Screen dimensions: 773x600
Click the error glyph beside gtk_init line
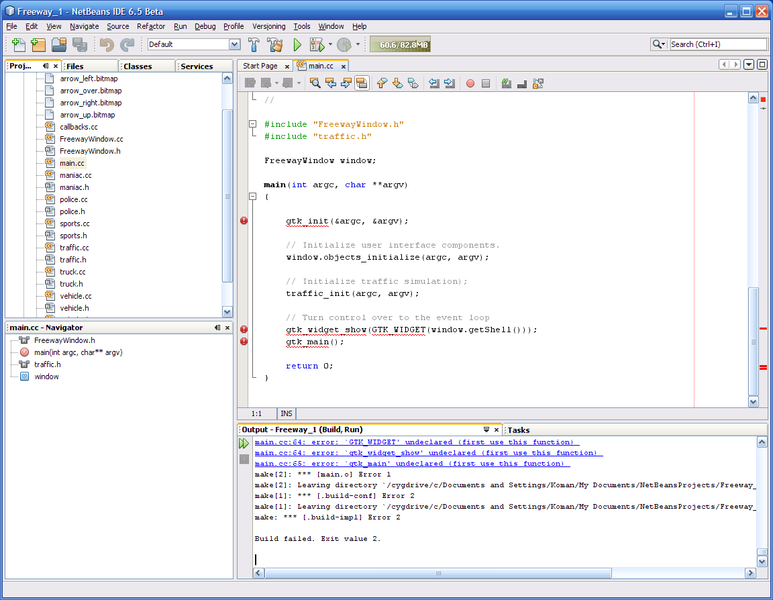click(244, 220)
